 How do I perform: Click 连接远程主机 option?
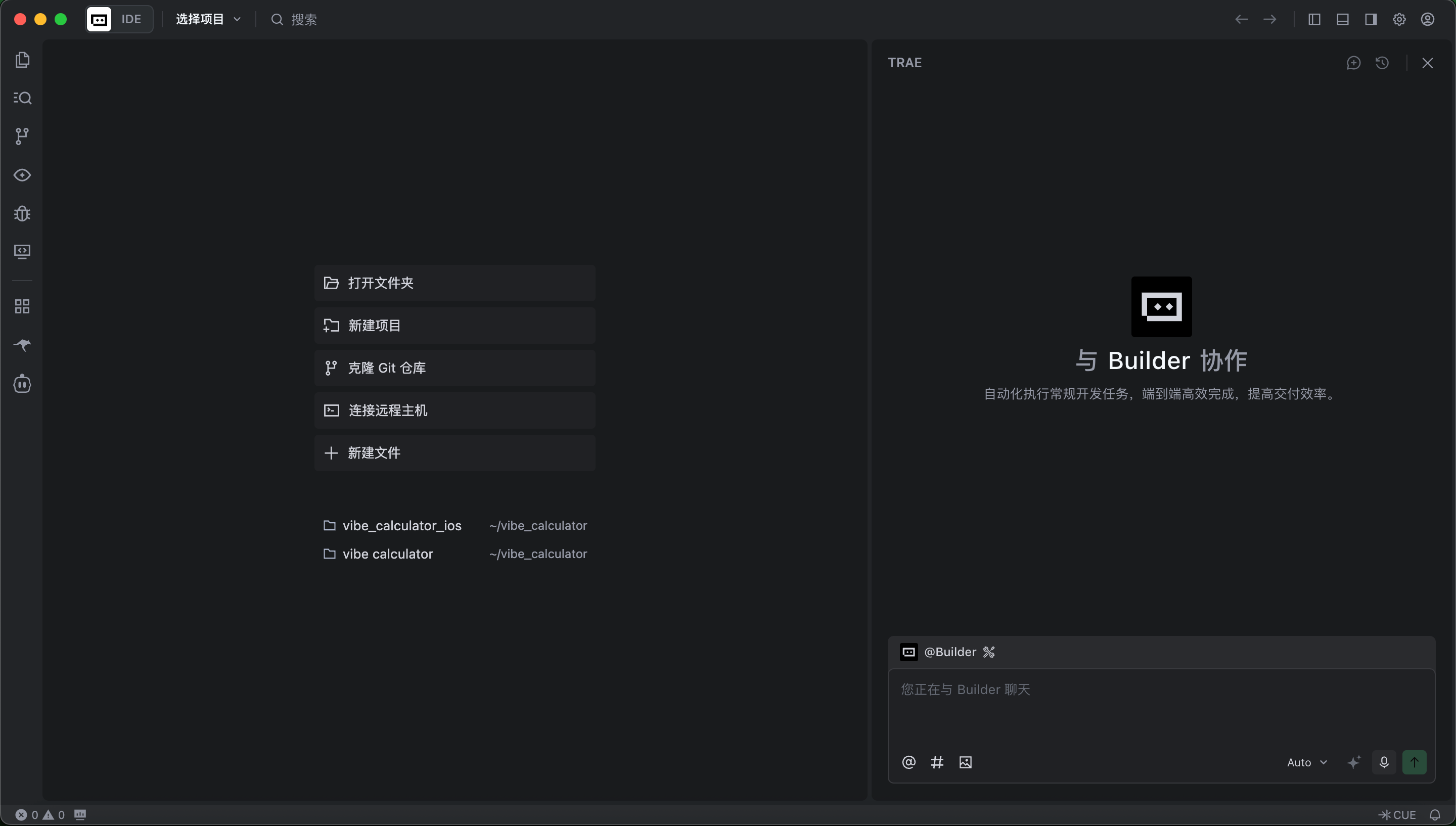pos(455,410)
